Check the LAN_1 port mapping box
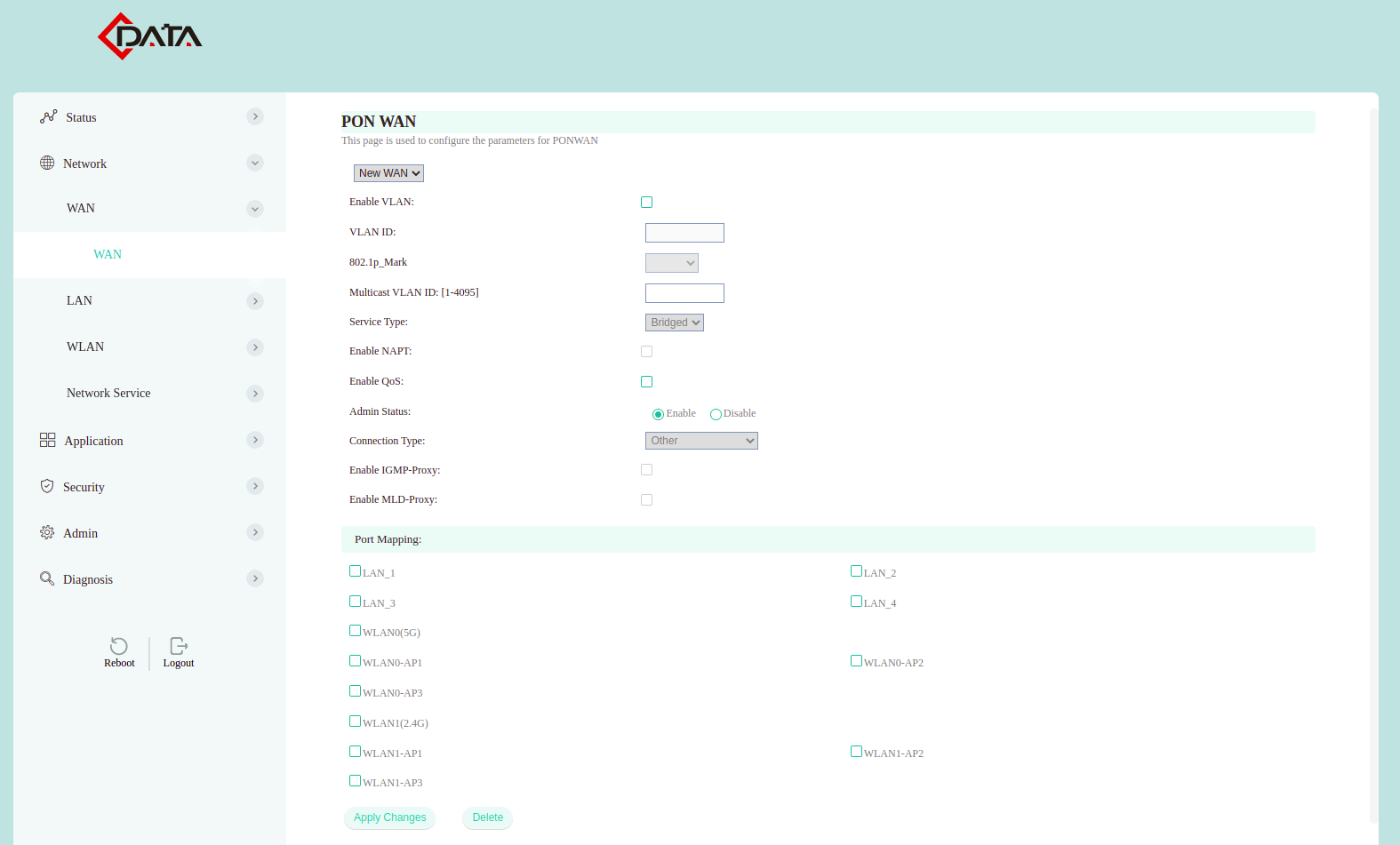 [x=355, y=571]
